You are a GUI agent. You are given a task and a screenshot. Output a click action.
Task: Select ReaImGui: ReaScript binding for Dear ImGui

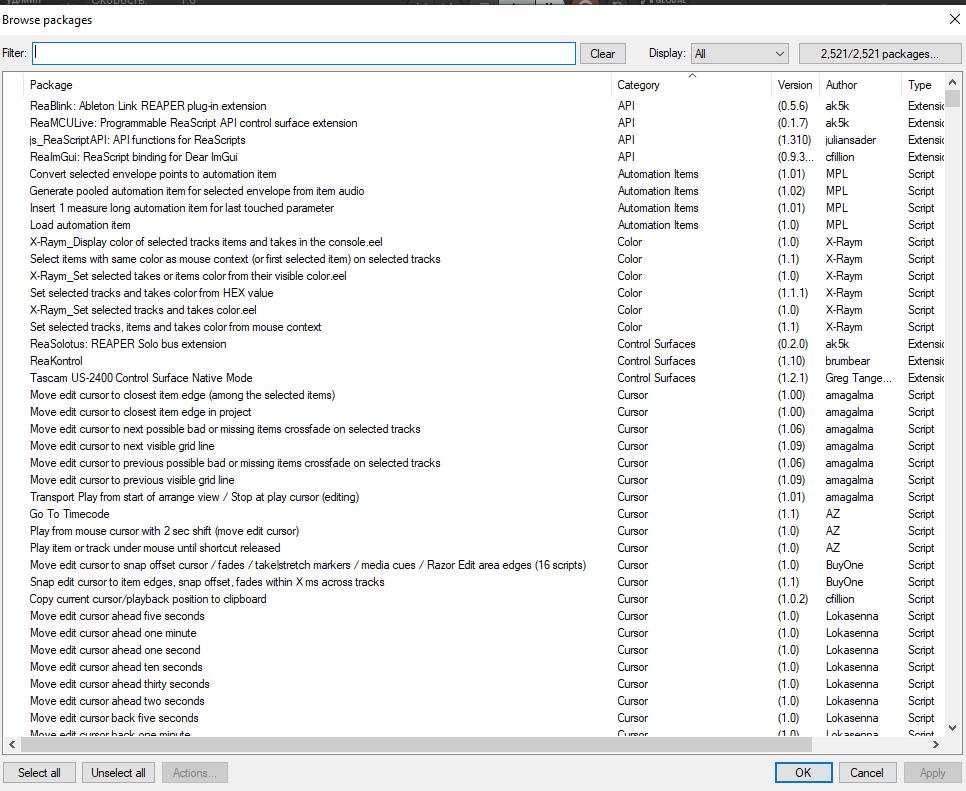134,157
